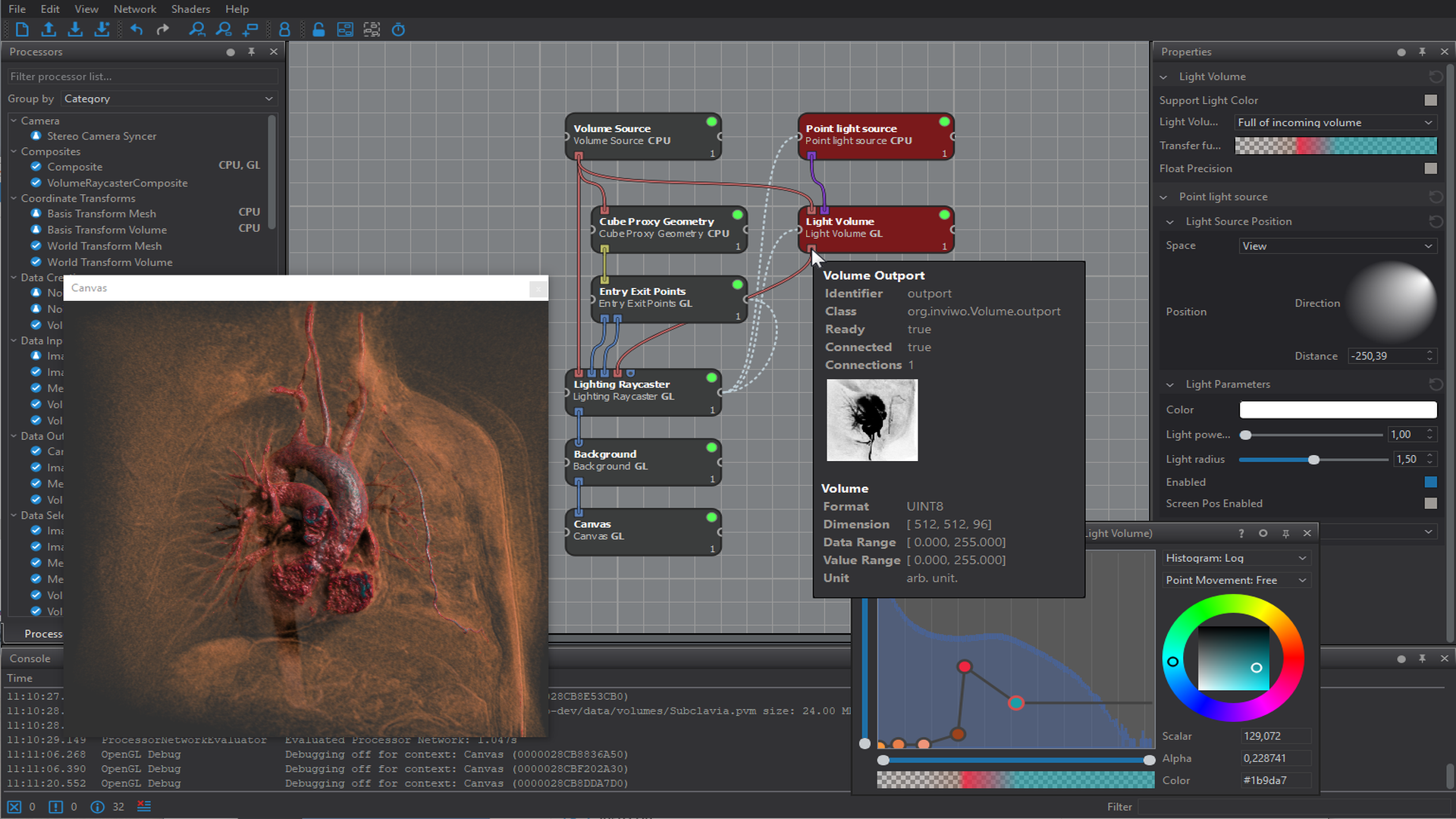Click the new workspace icon

22,30
